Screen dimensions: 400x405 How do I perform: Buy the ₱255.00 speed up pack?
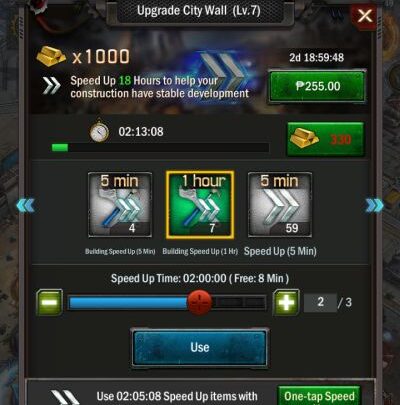(x=317, y=86)
